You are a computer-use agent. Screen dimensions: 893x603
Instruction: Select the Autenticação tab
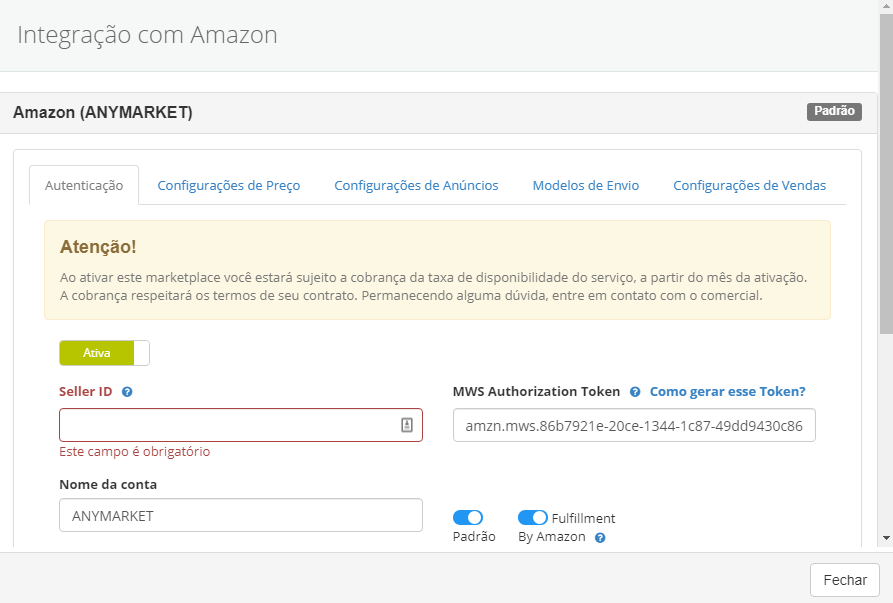click(84, 186)
